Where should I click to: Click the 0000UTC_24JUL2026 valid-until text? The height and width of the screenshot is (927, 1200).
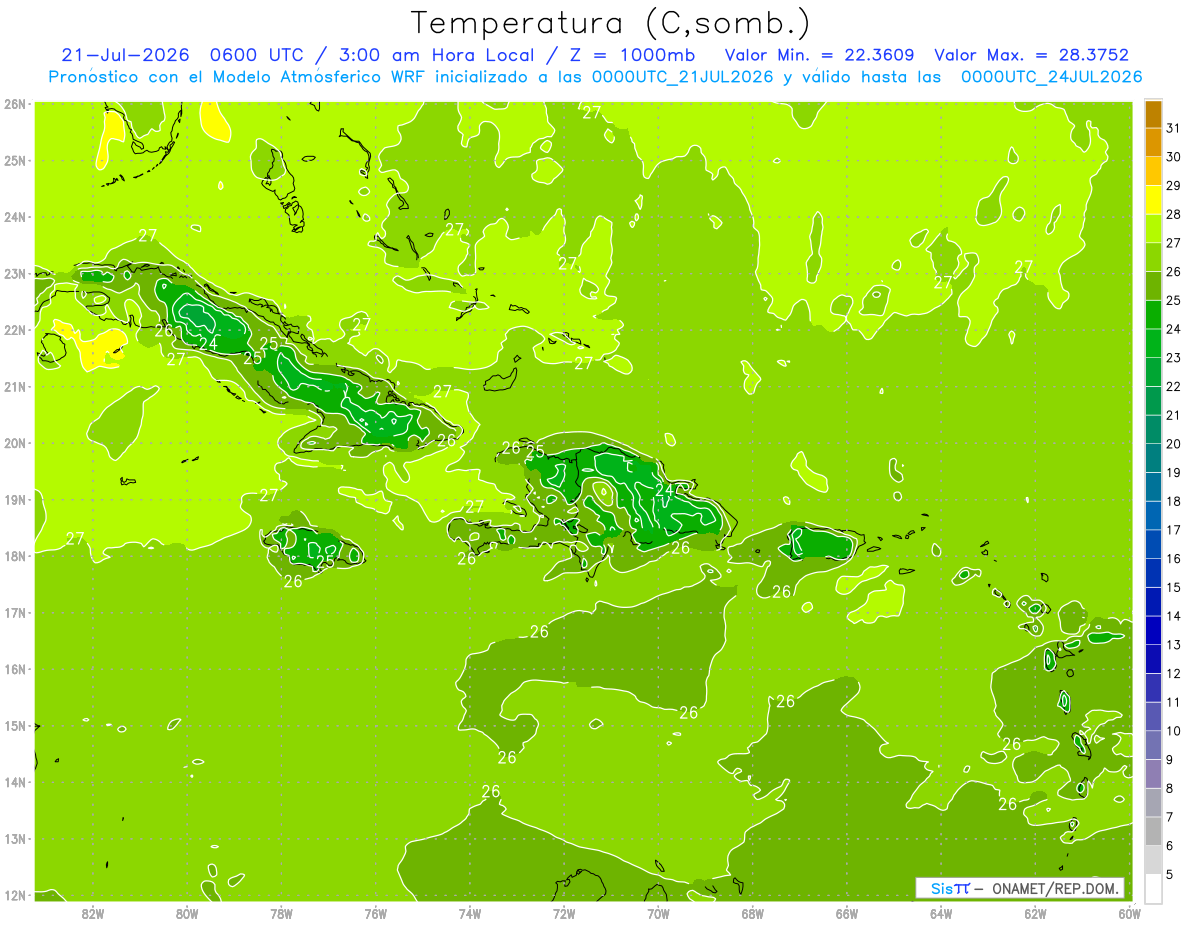pos(1052,77)
